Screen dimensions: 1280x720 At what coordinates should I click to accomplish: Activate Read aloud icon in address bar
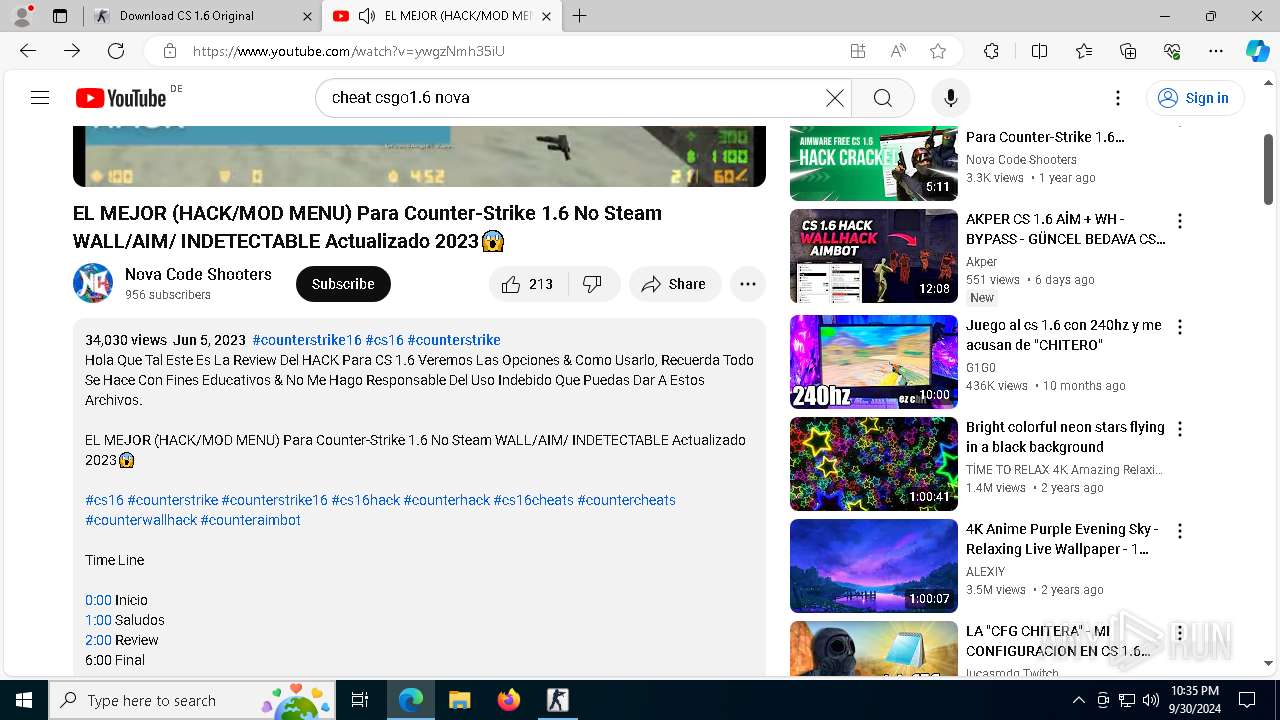pyautogui.click(x=898, y=51)
